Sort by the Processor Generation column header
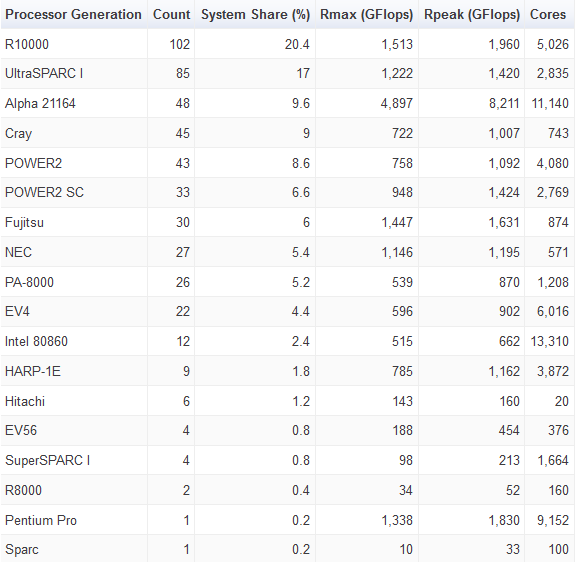The height and width of the screenshot is (562, 575). point(73,15)
